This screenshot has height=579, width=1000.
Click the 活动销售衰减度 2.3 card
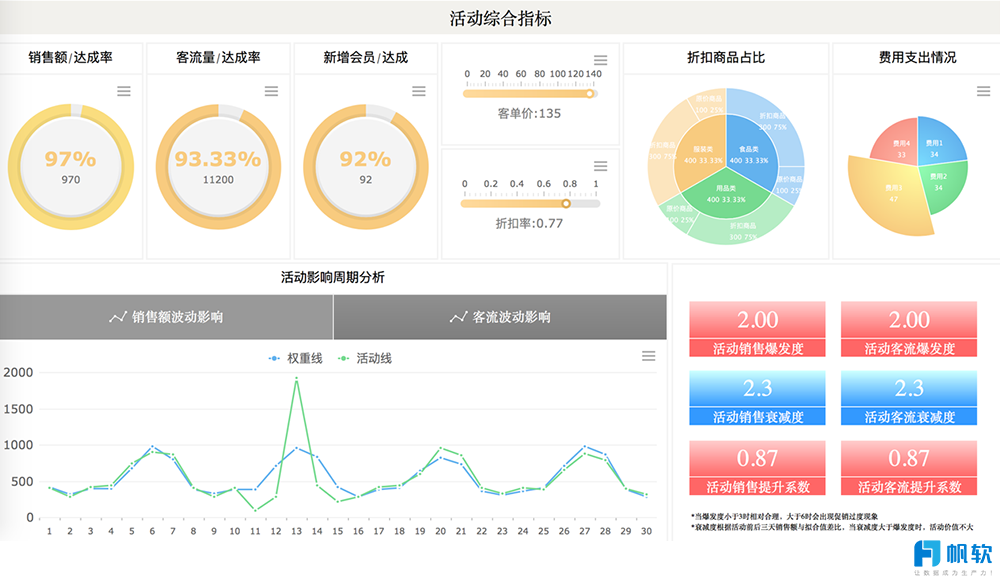click(x=757, y=398)
